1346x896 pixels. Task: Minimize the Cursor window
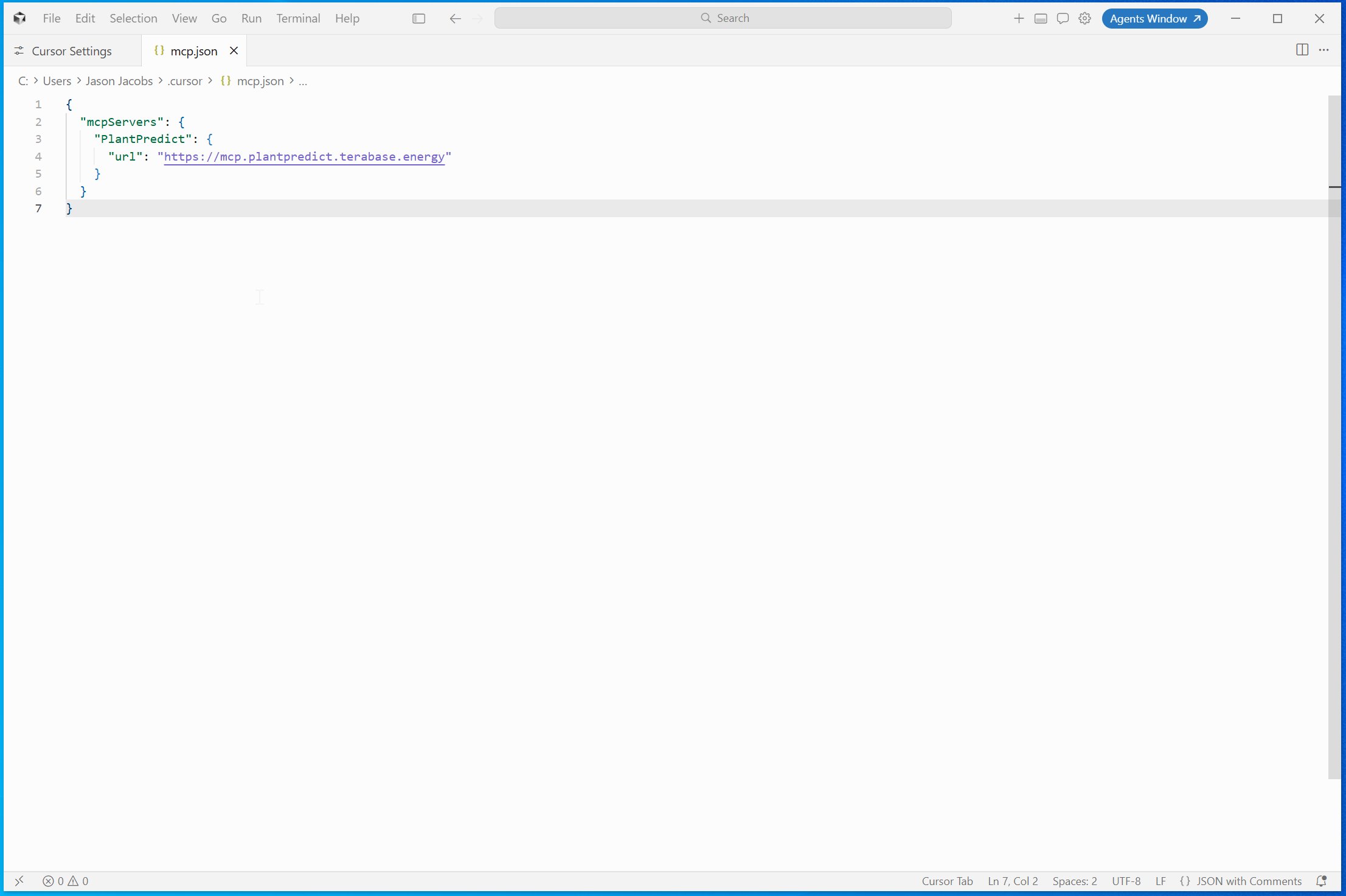[1235, 18]
